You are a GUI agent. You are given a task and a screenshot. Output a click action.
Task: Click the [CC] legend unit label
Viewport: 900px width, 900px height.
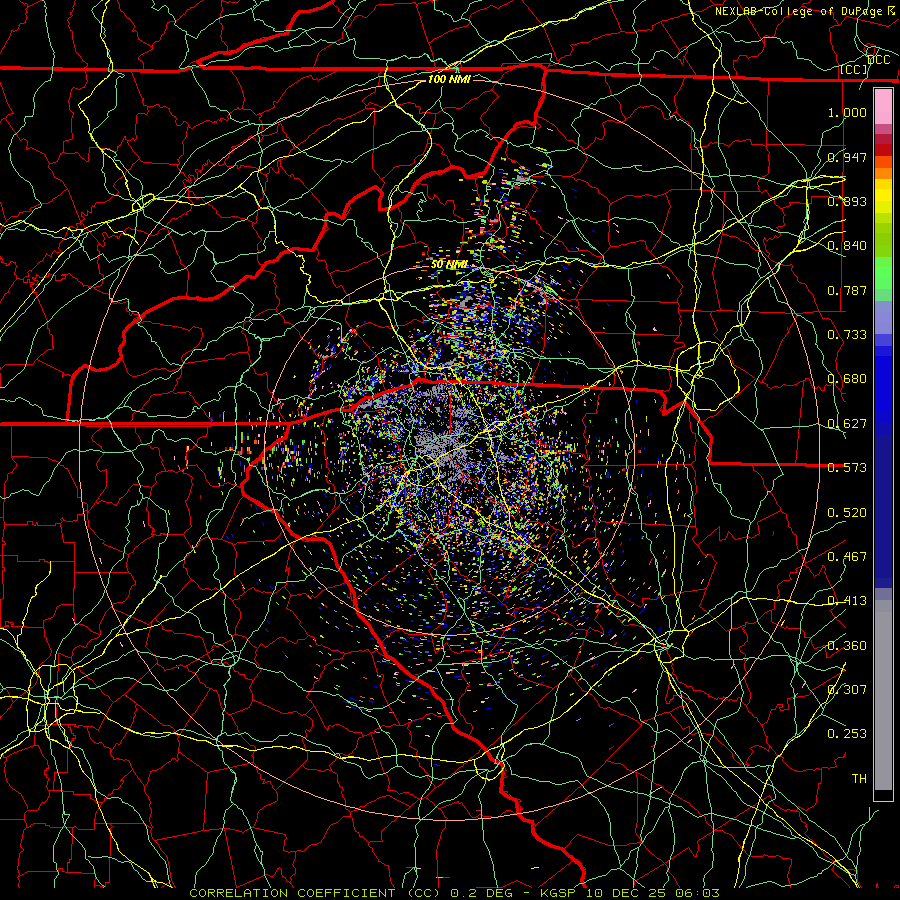pos(854,69)
